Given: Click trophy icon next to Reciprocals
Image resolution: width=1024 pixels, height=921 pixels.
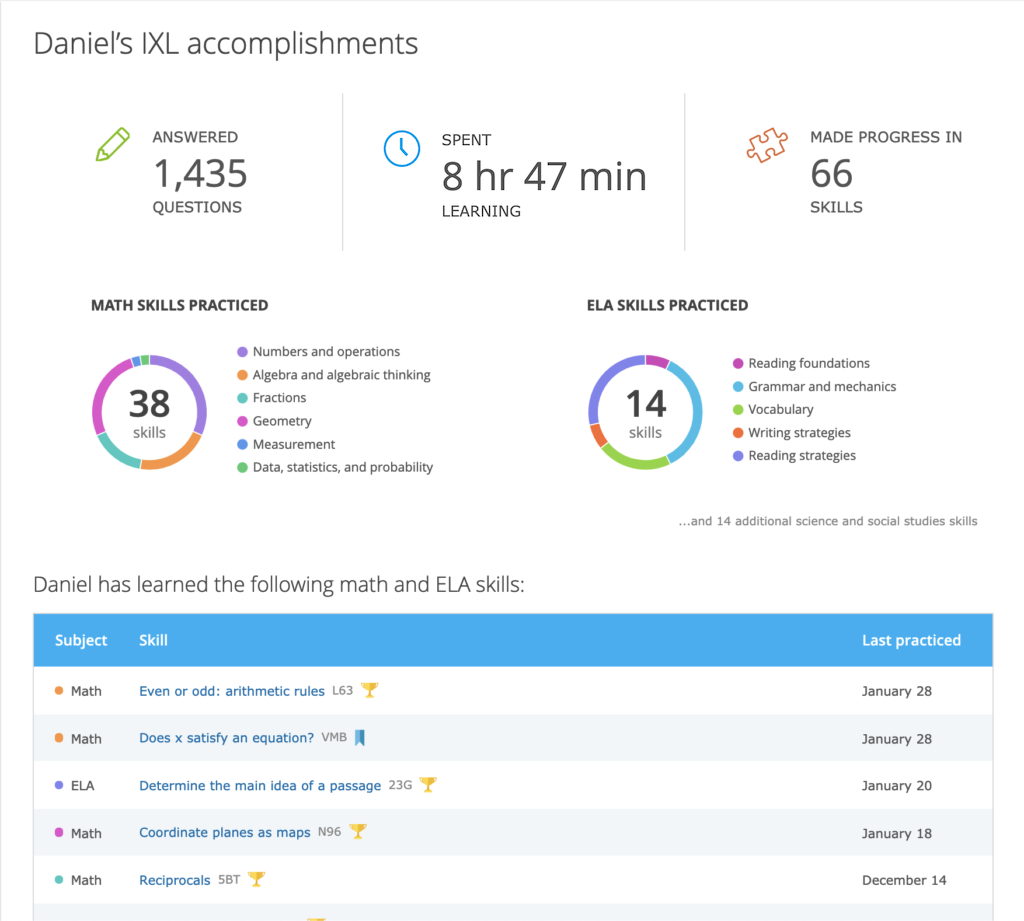Looking at the screenshot, I should (x=257, y=879).
